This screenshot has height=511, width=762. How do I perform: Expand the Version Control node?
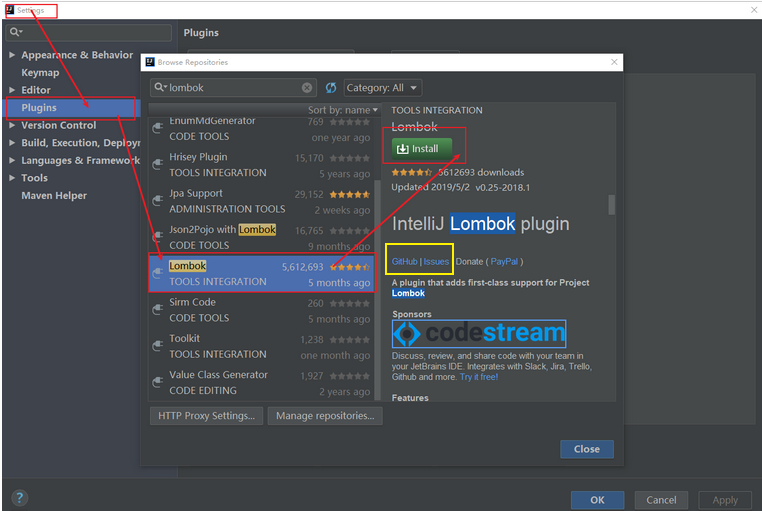point(12,125)
